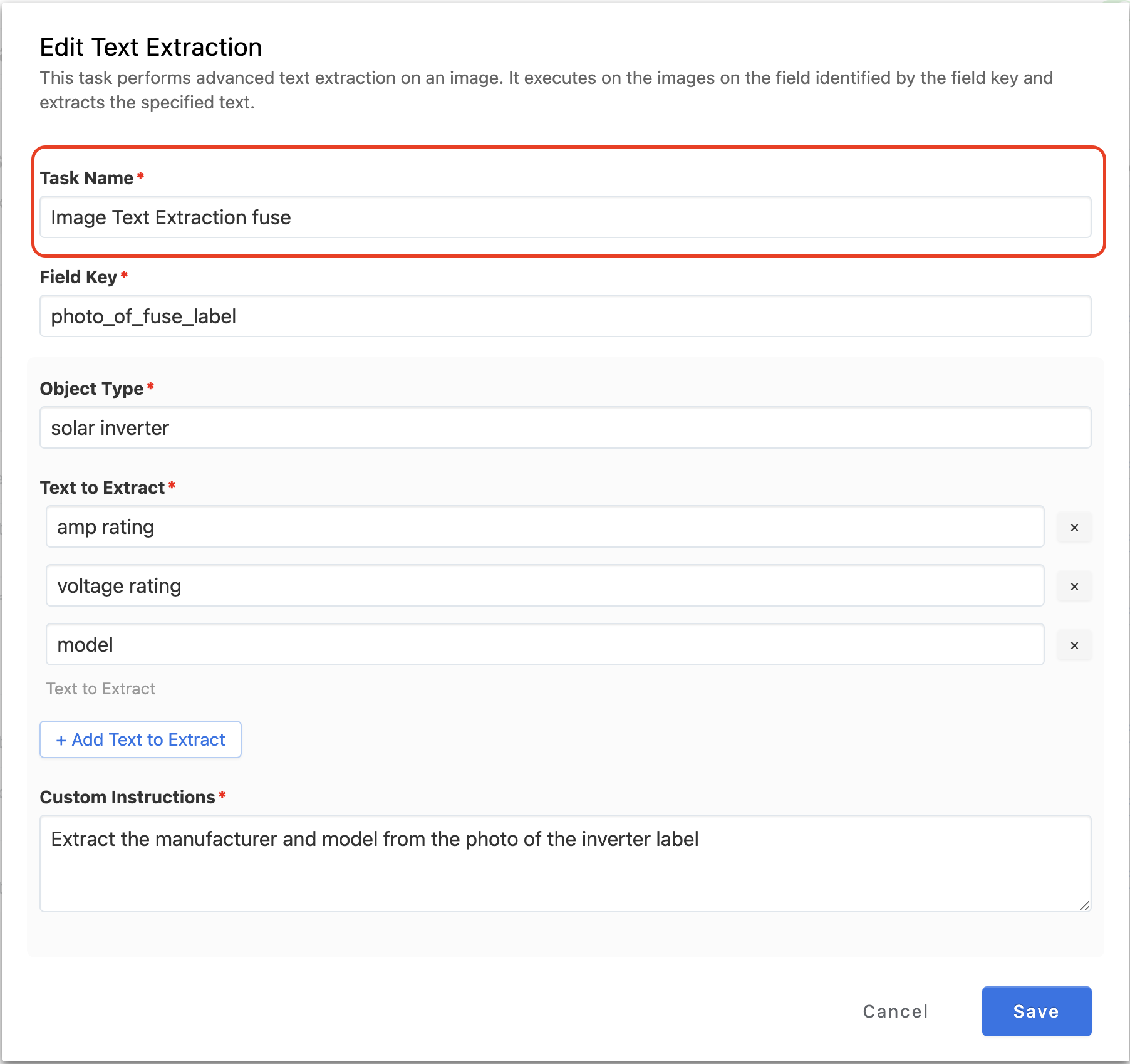The width and height of the screenshot is (1130, 1064).
Task: Focus the model extraction input
Action: pyautogui.click(x=545, y=645)
